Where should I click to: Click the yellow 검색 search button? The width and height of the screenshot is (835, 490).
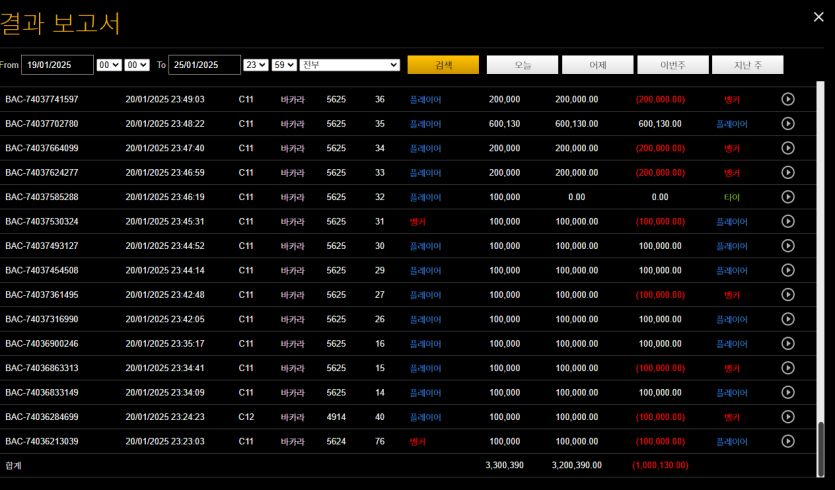(443, 65)
